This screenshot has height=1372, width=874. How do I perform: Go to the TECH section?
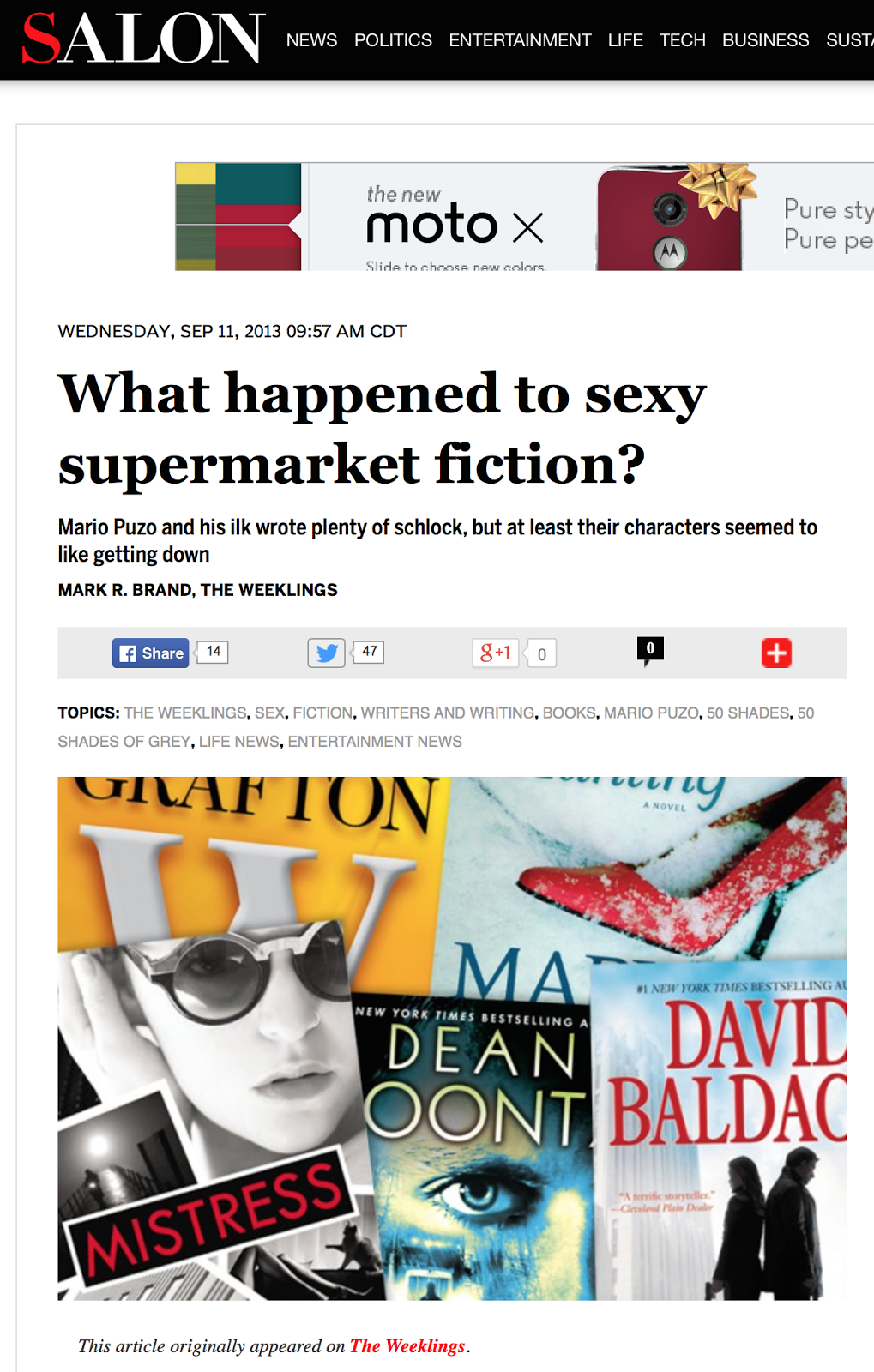pos(682,40)
